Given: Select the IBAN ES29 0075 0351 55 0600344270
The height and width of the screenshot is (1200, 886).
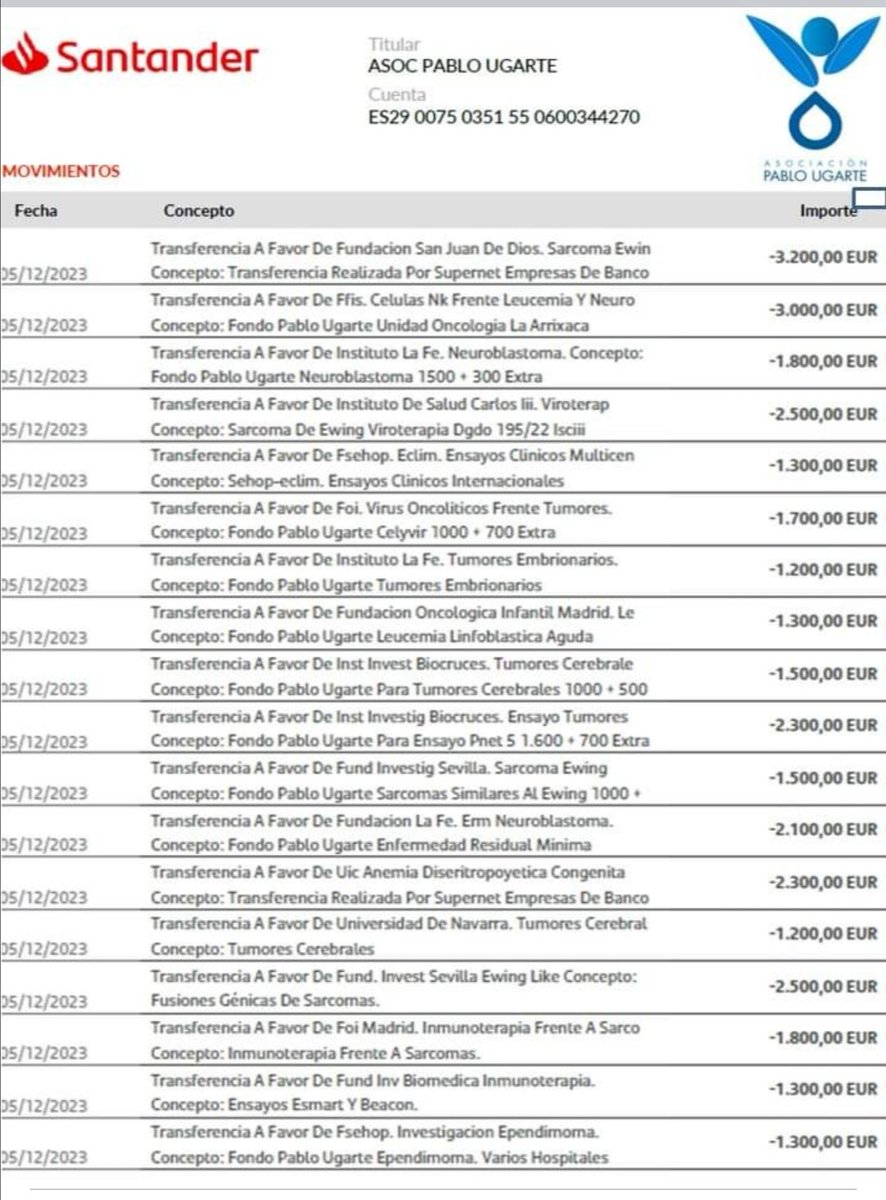Looking at the screenshot, I should [504, 118].
